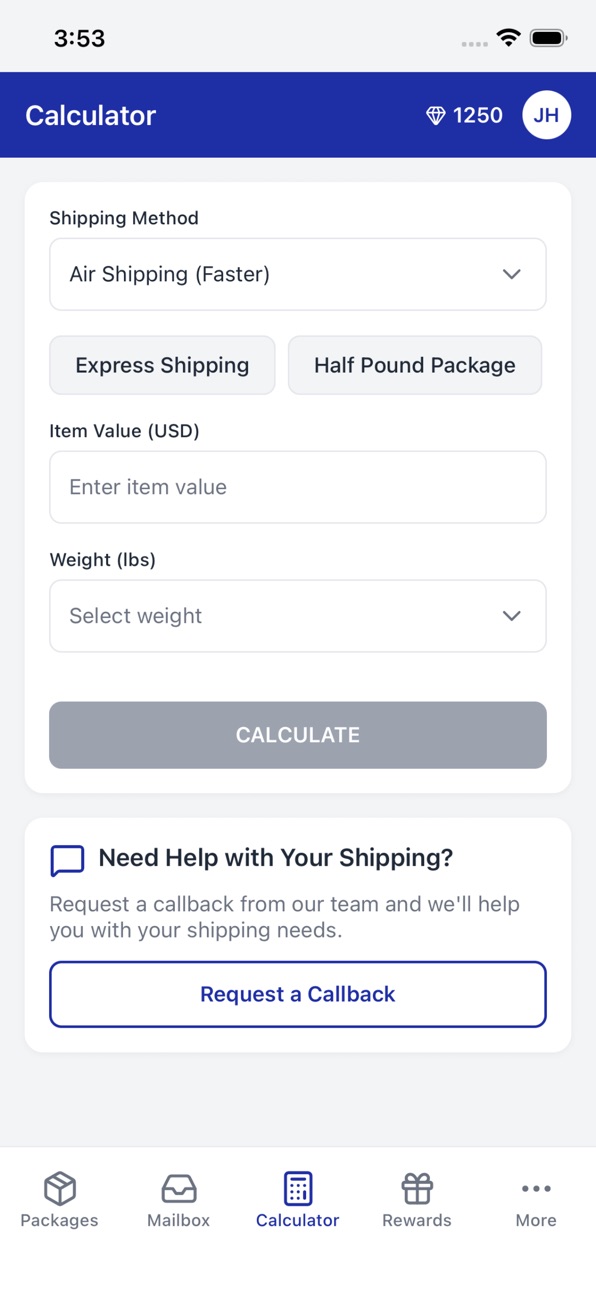Open the JH profile avatar
Screen dimensions: 596x1290
(x=546, y=115)
